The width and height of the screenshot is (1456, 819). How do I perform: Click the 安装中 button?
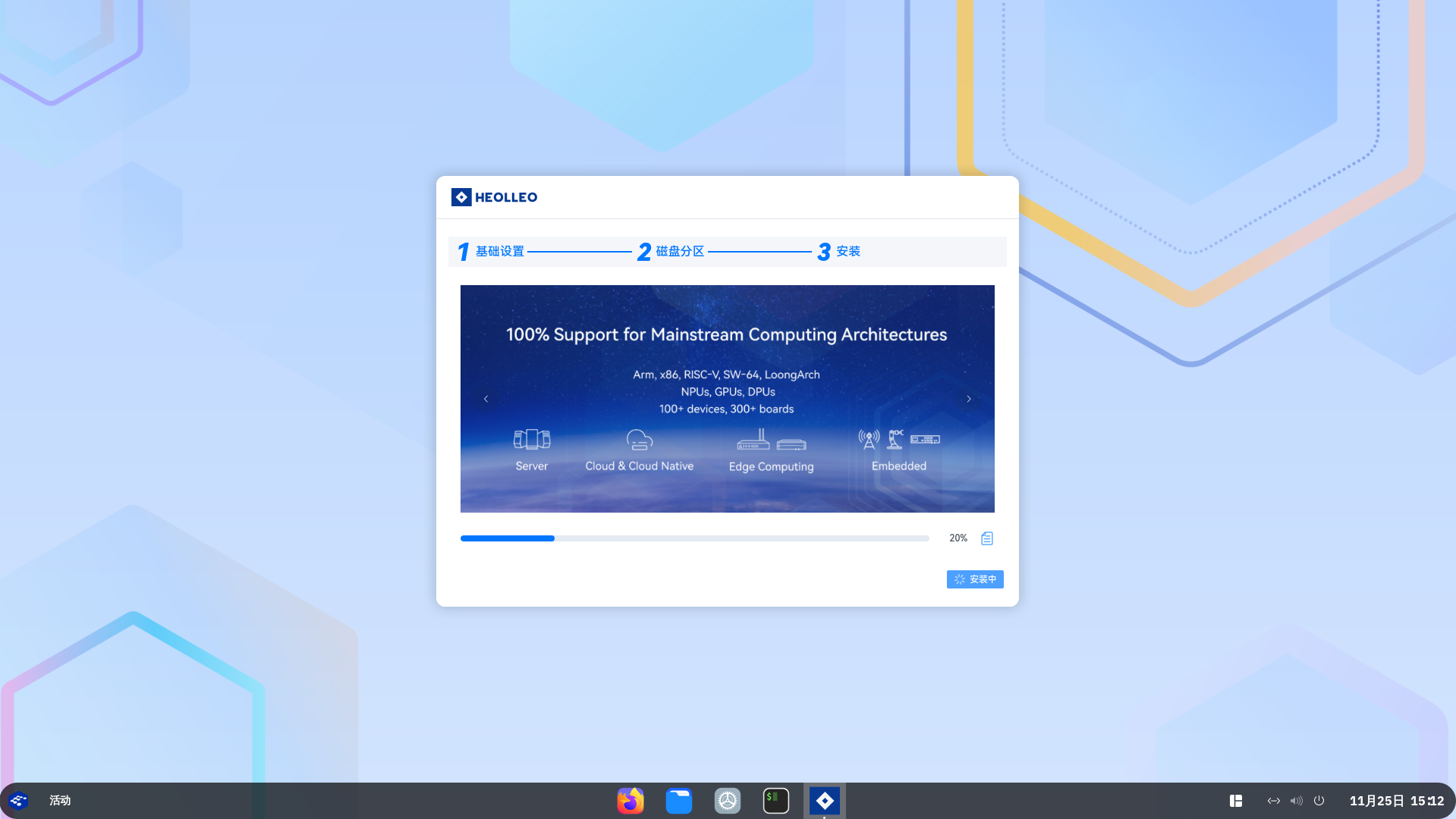point(975,579)
